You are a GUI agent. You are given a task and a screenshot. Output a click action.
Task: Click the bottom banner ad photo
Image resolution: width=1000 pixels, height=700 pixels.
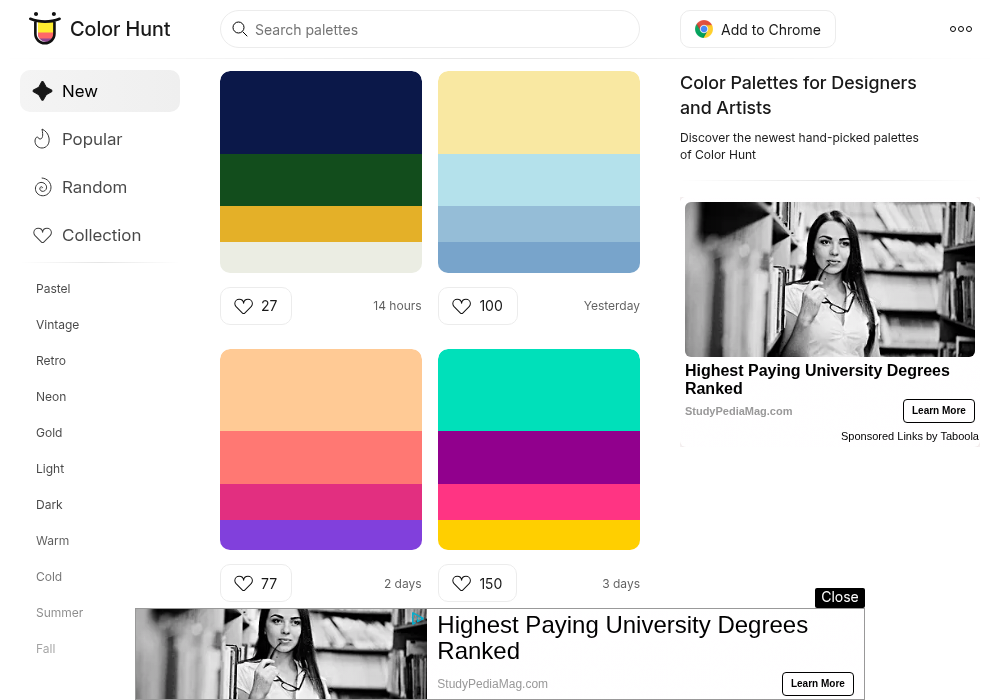[281, 654]
